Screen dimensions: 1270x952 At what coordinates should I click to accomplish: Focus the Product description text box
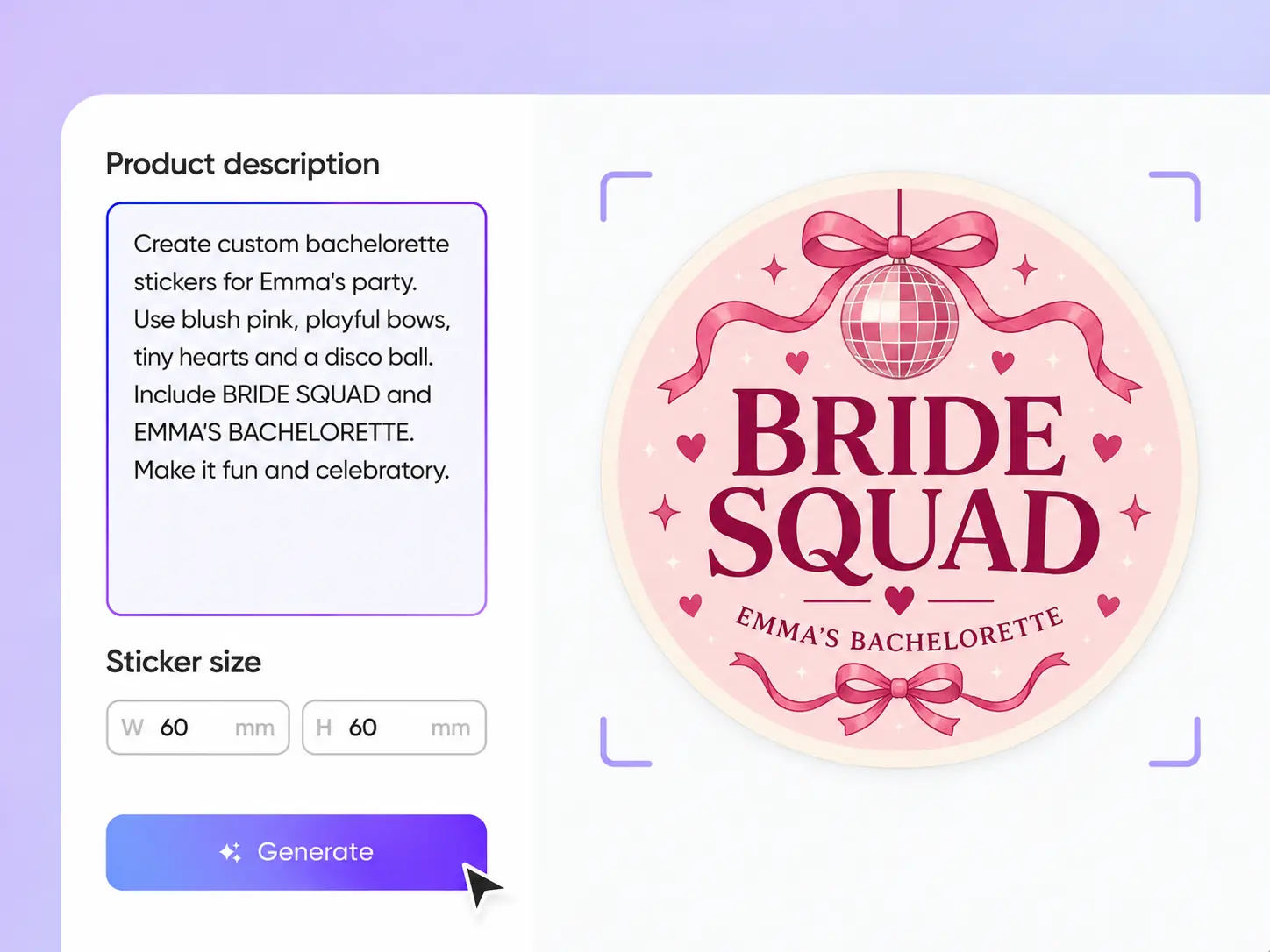pos(296,409)
